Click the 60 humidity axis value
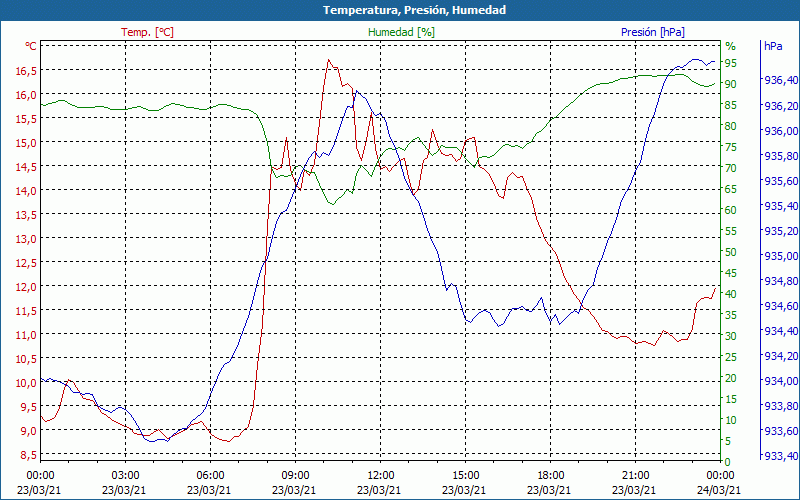The width and height of the screenshot is (800, 500). 731,210
